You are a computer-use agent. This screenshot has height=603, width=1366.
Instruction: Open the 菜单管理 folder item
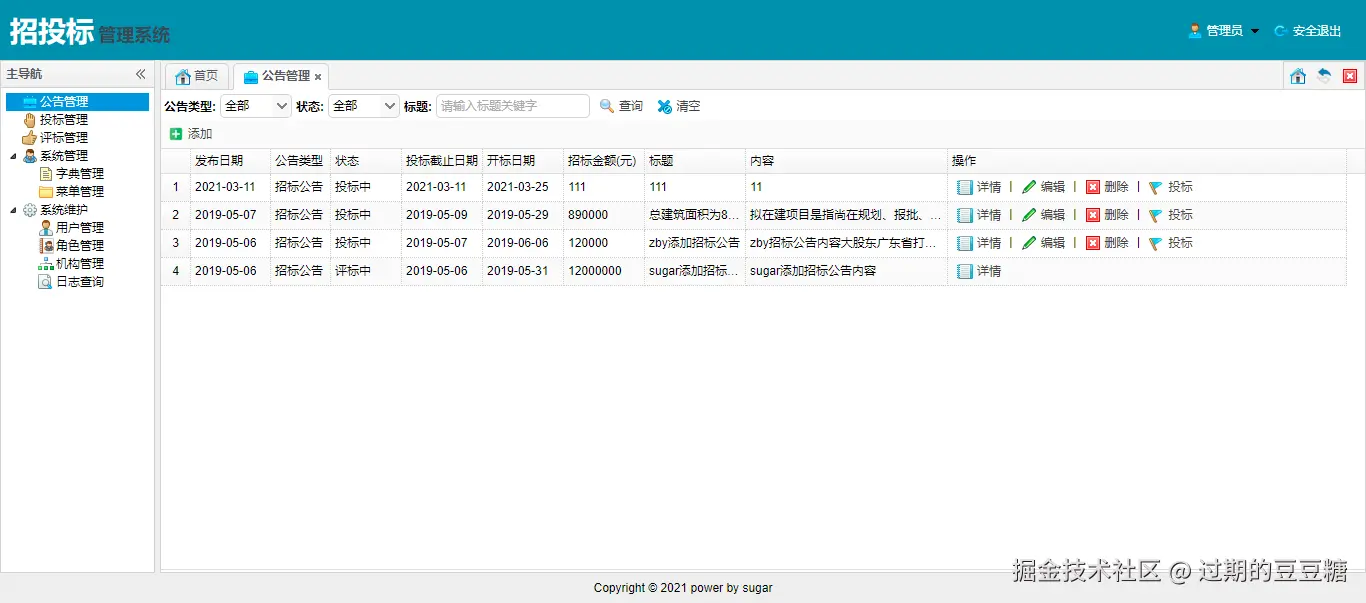pos(76,191)
